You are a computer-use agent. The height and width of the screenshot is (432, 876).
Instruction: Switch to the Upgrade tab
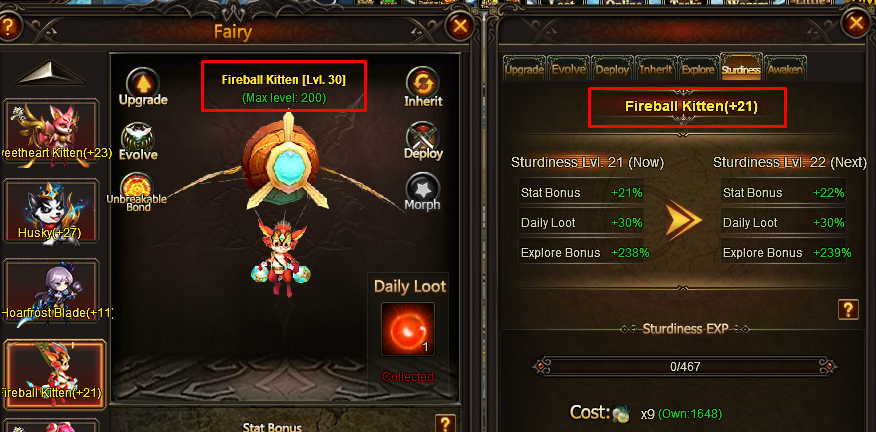point(524,69)
